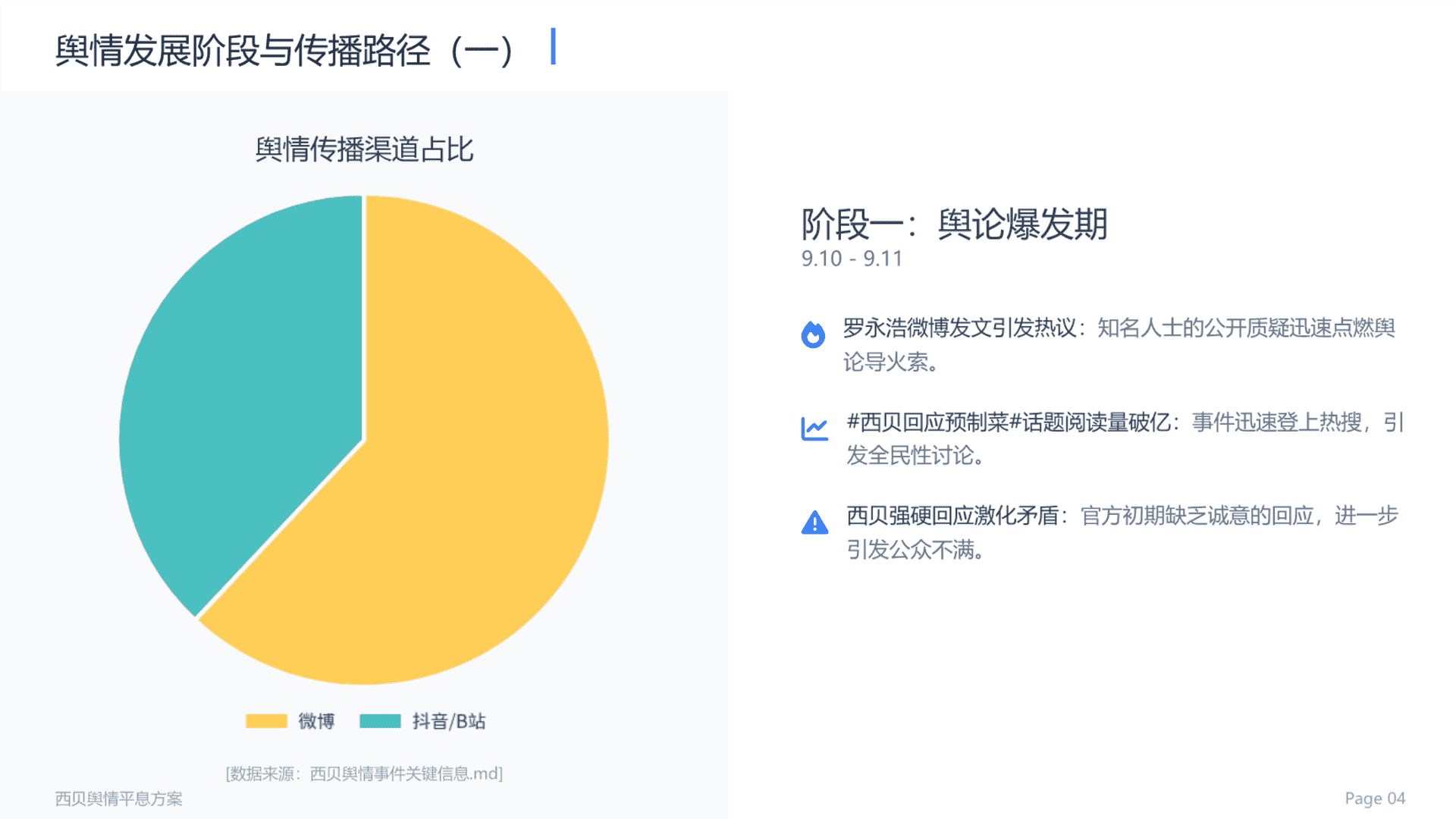
Task: Click the Page 04 indicator
Action: click(x=1375, y=799)
